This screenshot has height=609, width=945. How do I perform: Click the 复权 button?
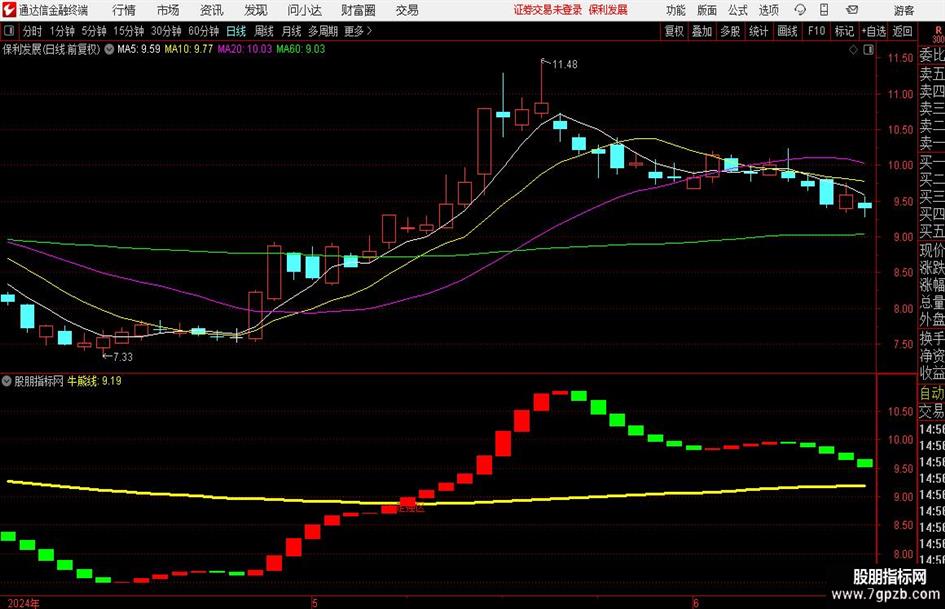(674, 31)
